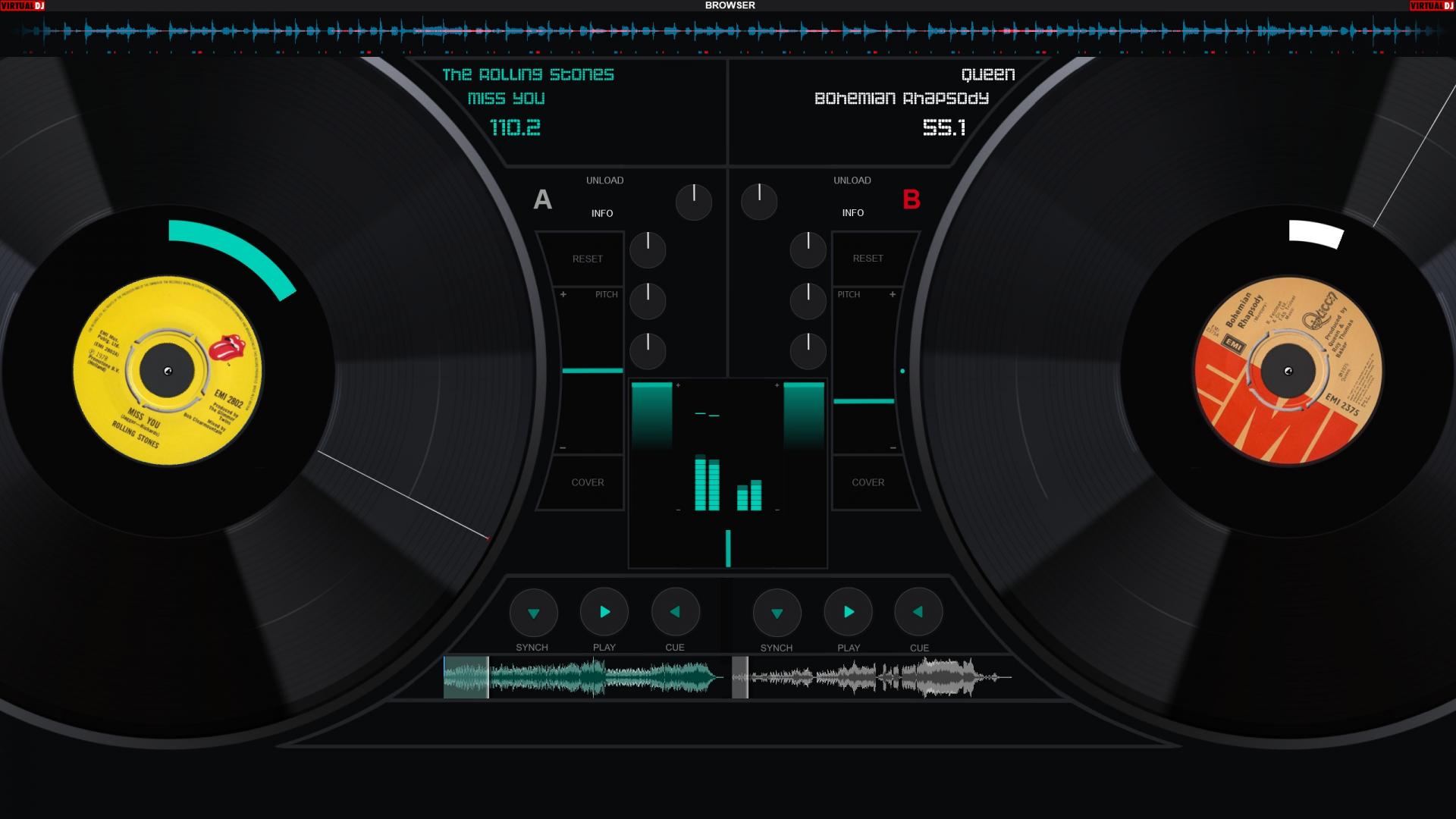Select deck A letter indicator
The image size is (1456, 819).
tap(543, 199)
